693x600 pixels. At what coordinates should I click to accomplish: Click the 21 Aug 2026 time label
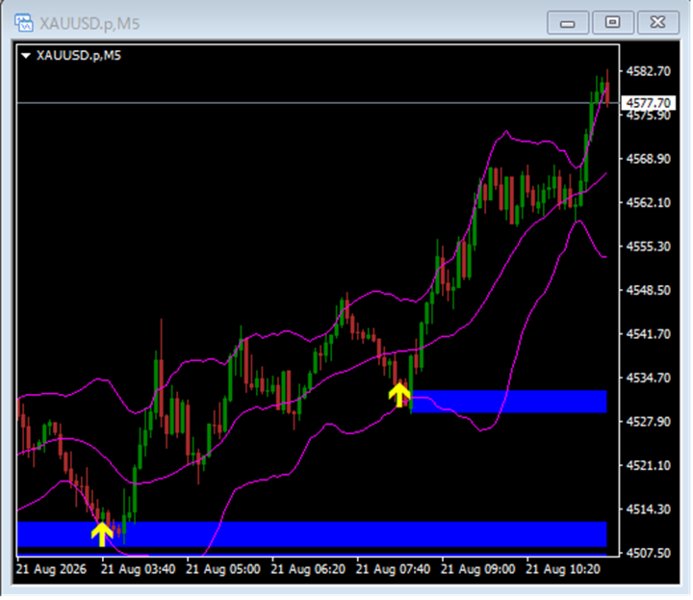[x=52, y=569]
